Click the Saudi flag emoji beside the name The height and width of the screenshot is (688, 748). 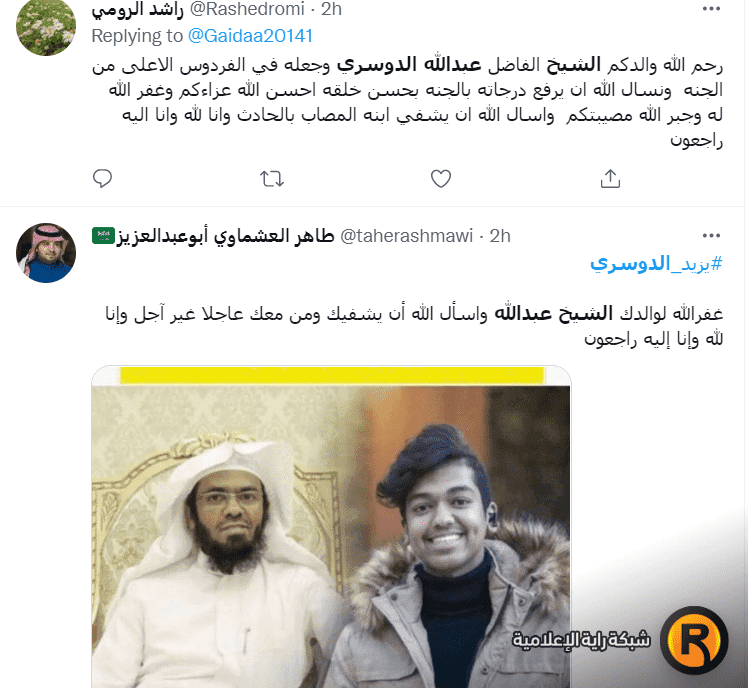pos(104,236)
